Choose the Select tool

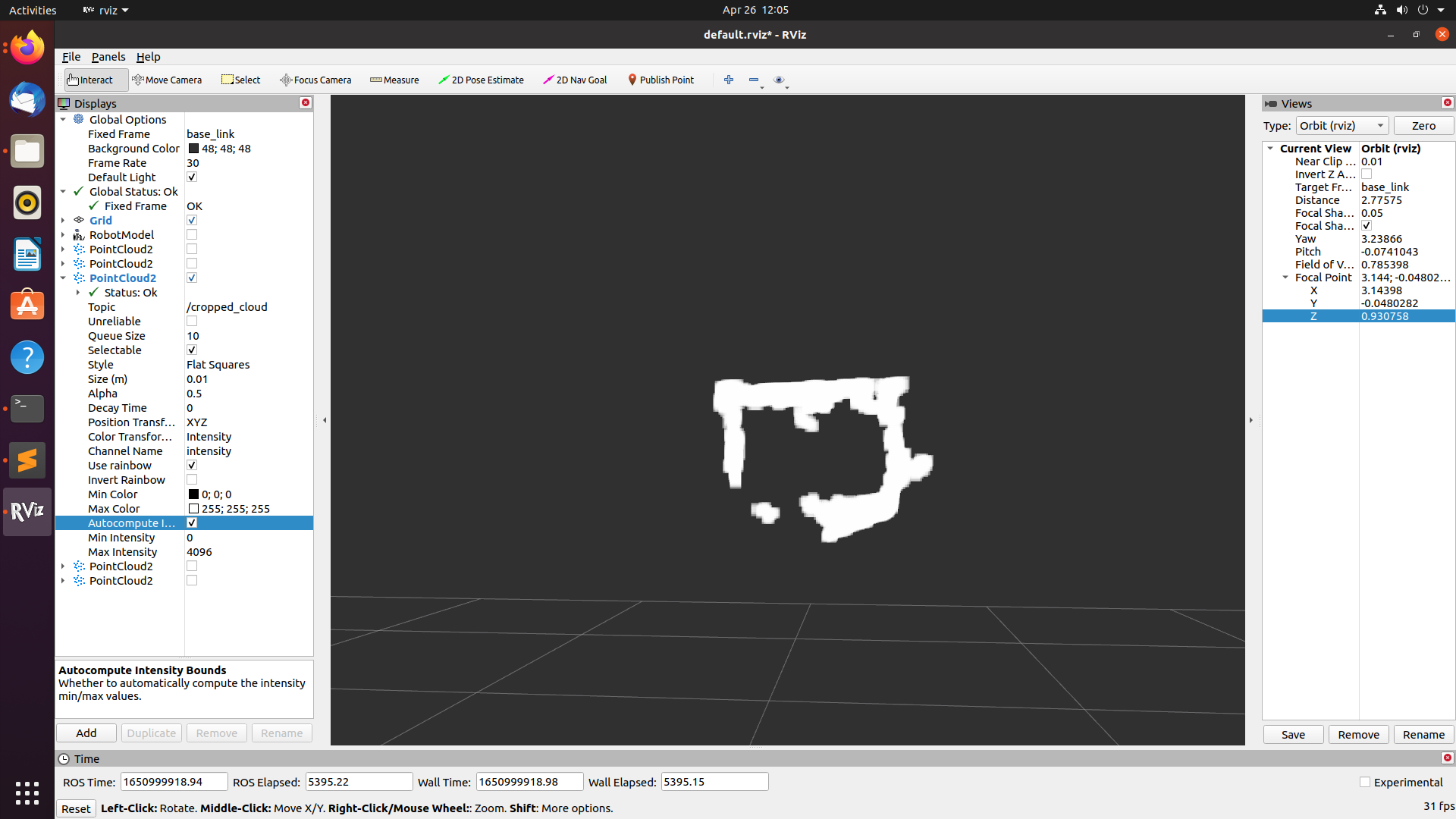click(x=240, y=80)
